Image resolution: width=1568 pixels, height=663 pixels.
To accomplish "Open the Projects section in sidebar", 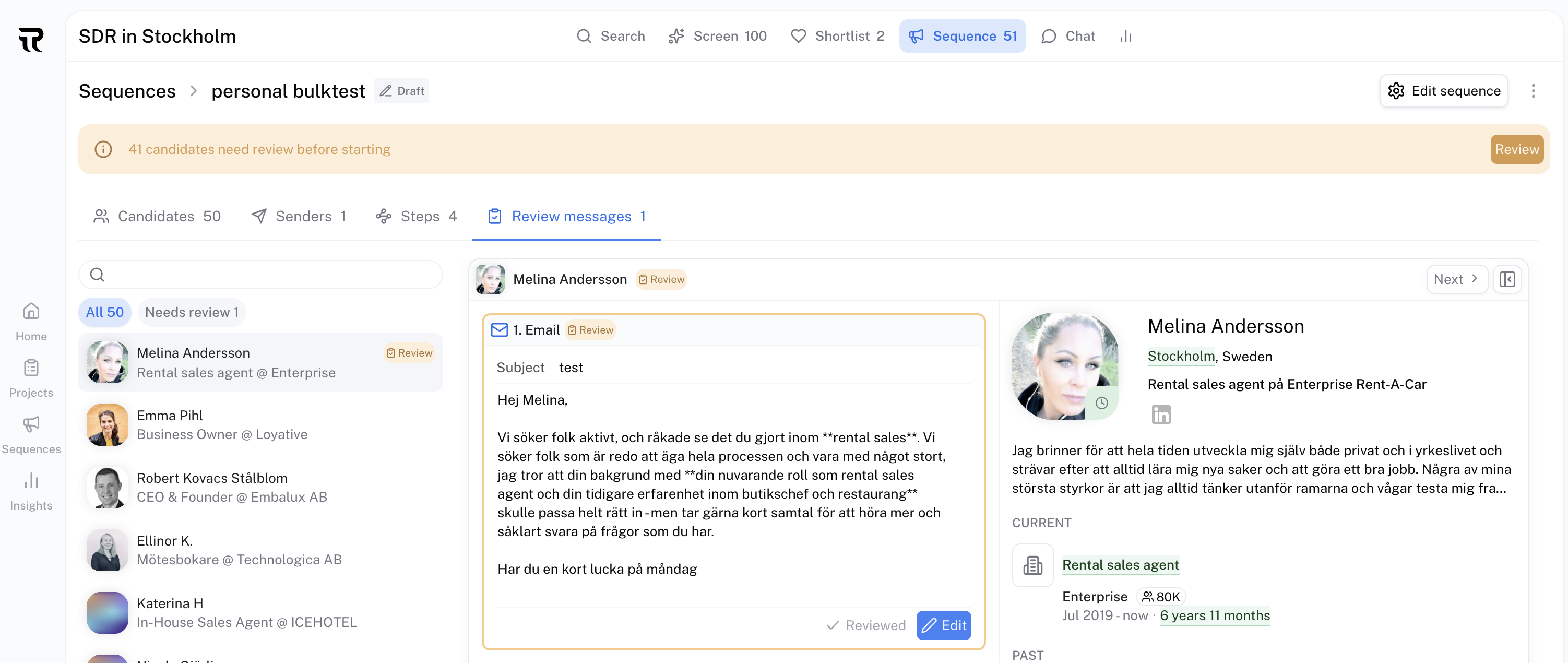I will tap(31, 378).
